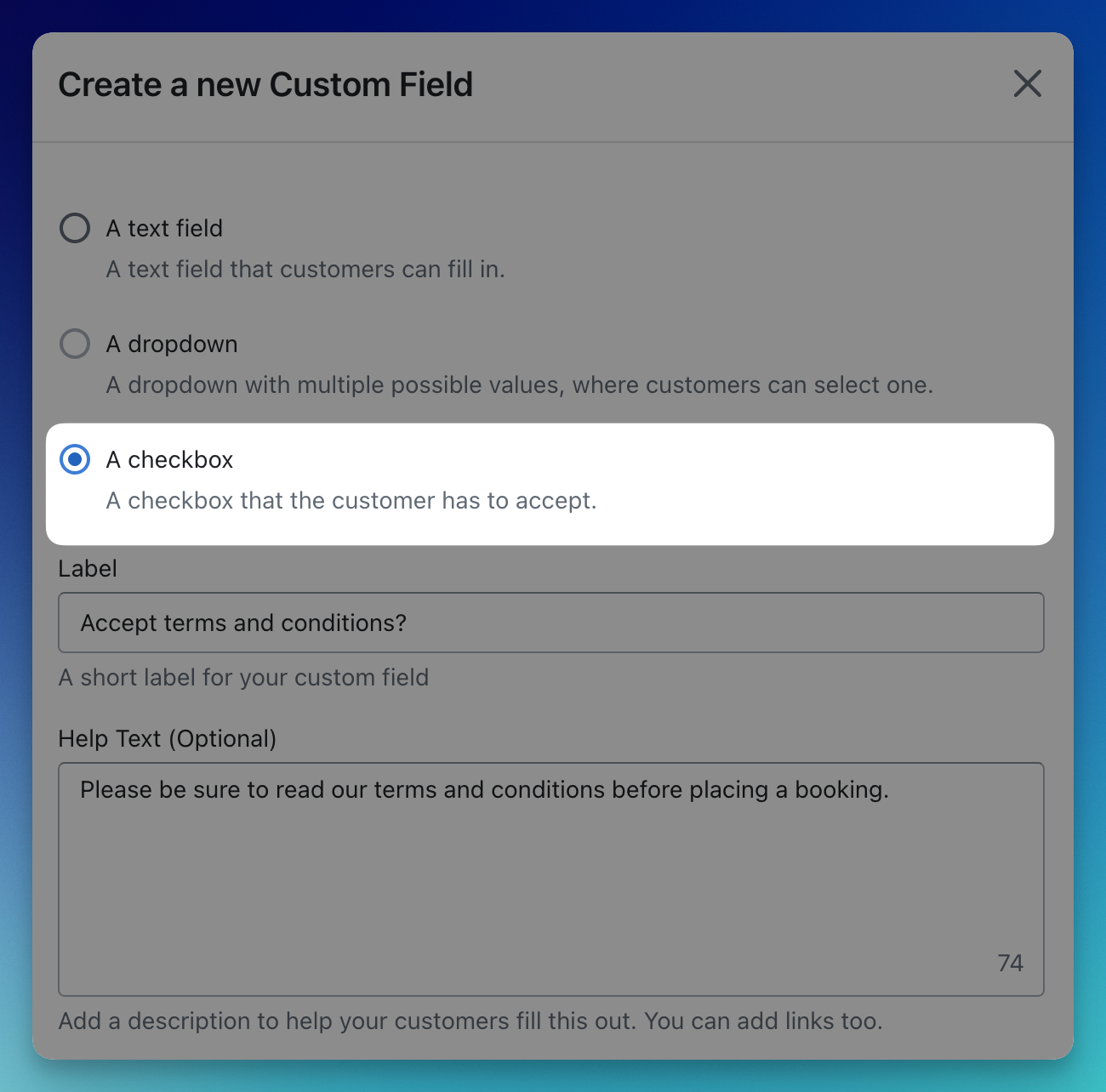Close the Create a new Custom Field dialog
The width and height of the screenshot is (1106, 1092).
coord(1027,84)
